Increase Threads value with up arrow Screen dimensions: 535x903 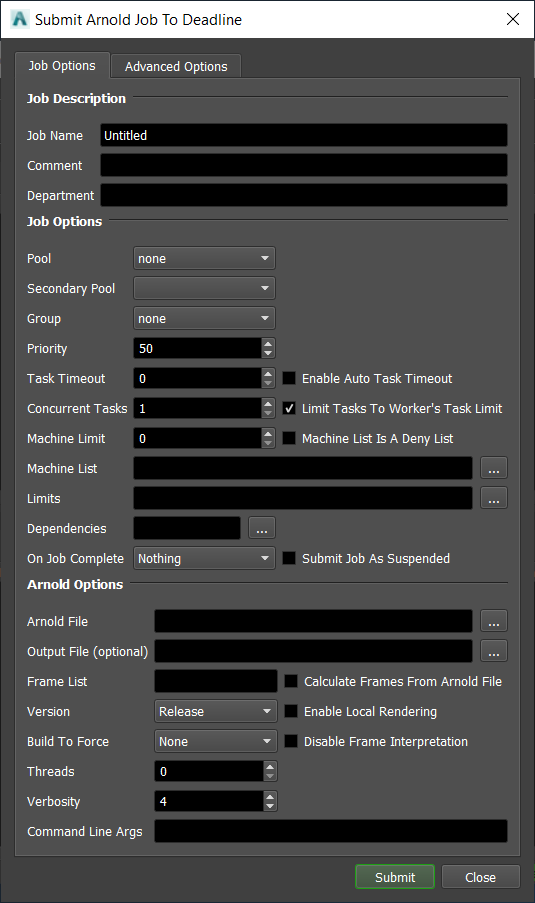(x=270, y=767)
